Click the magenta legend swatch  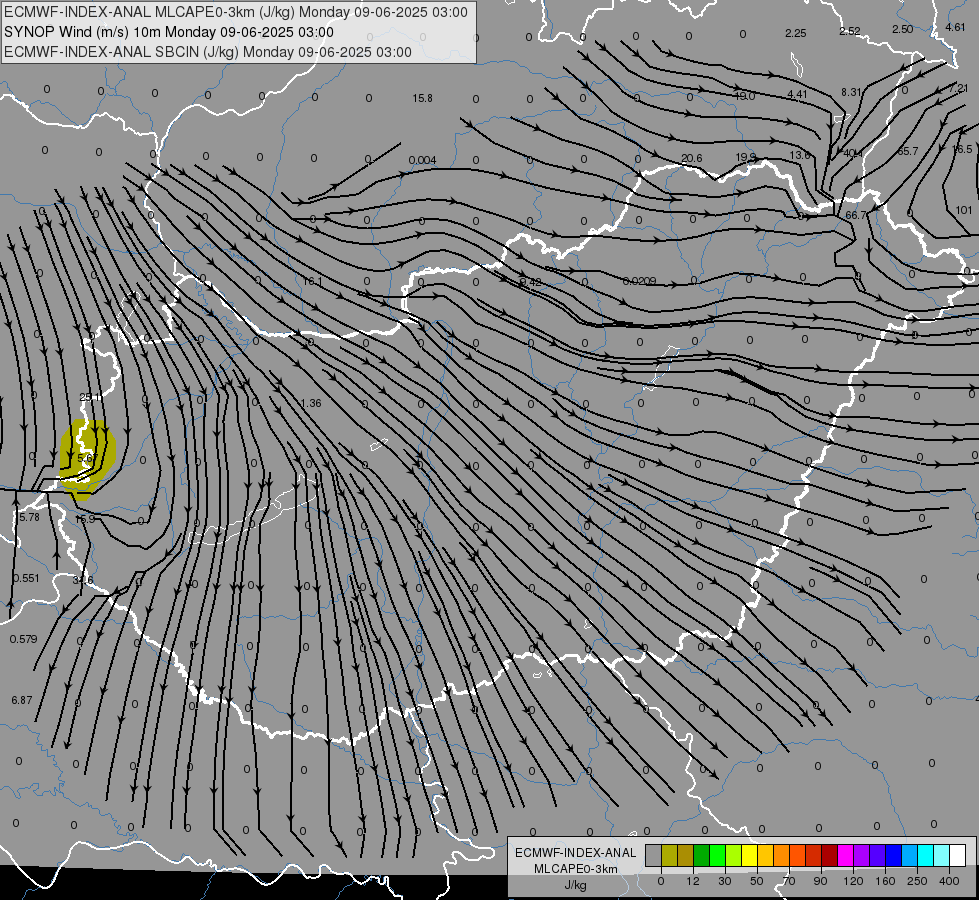pyautogui.click(x=845, y=855)
